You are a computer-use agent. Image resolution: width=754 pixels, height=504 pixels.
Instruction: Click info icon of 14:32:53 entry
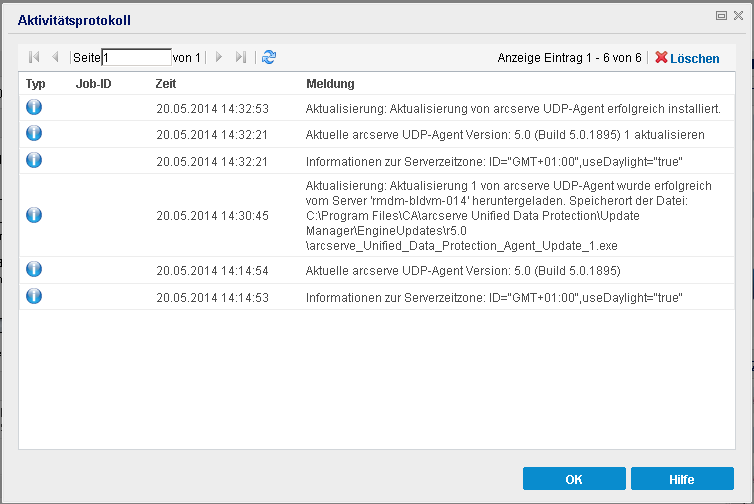point(34,107)
